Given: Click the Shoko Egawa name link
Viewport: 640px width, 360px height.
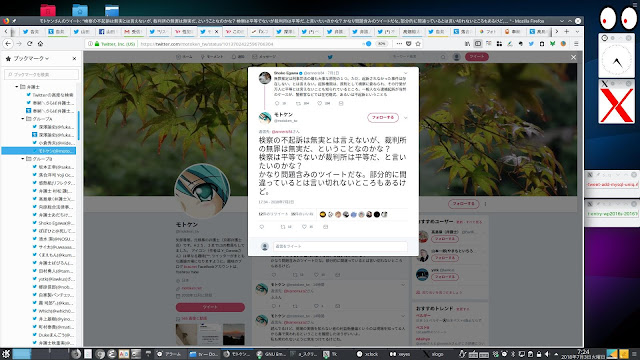Looking at the screenshot, I should coord(286,73).
